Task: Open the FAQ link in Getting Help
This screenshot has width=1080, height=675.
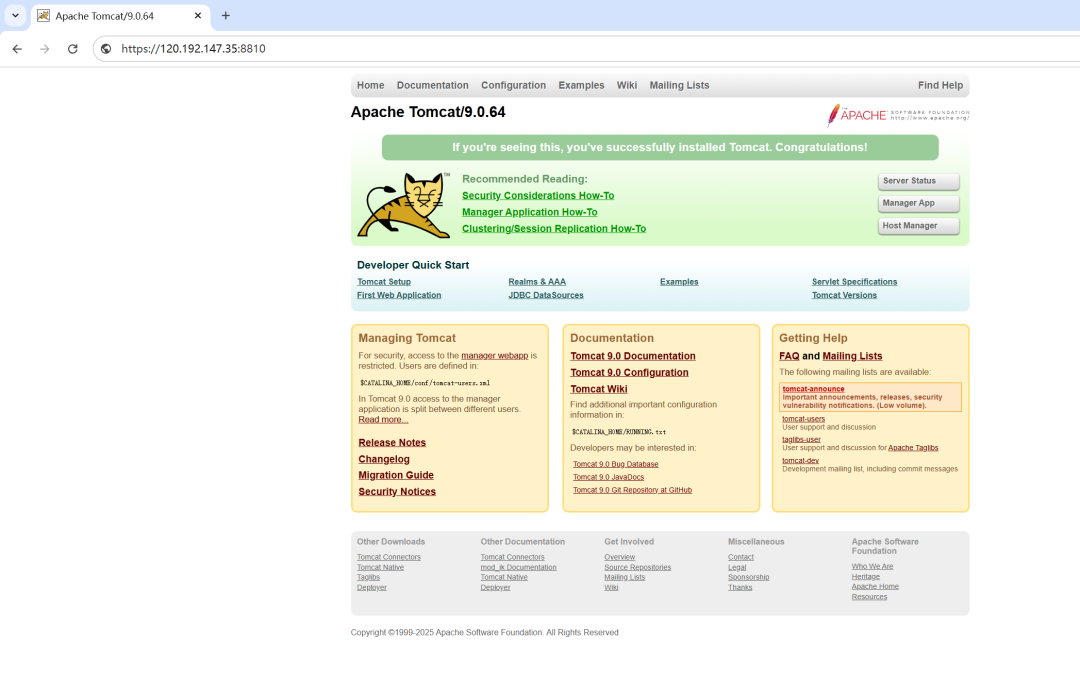Action: 789,356
